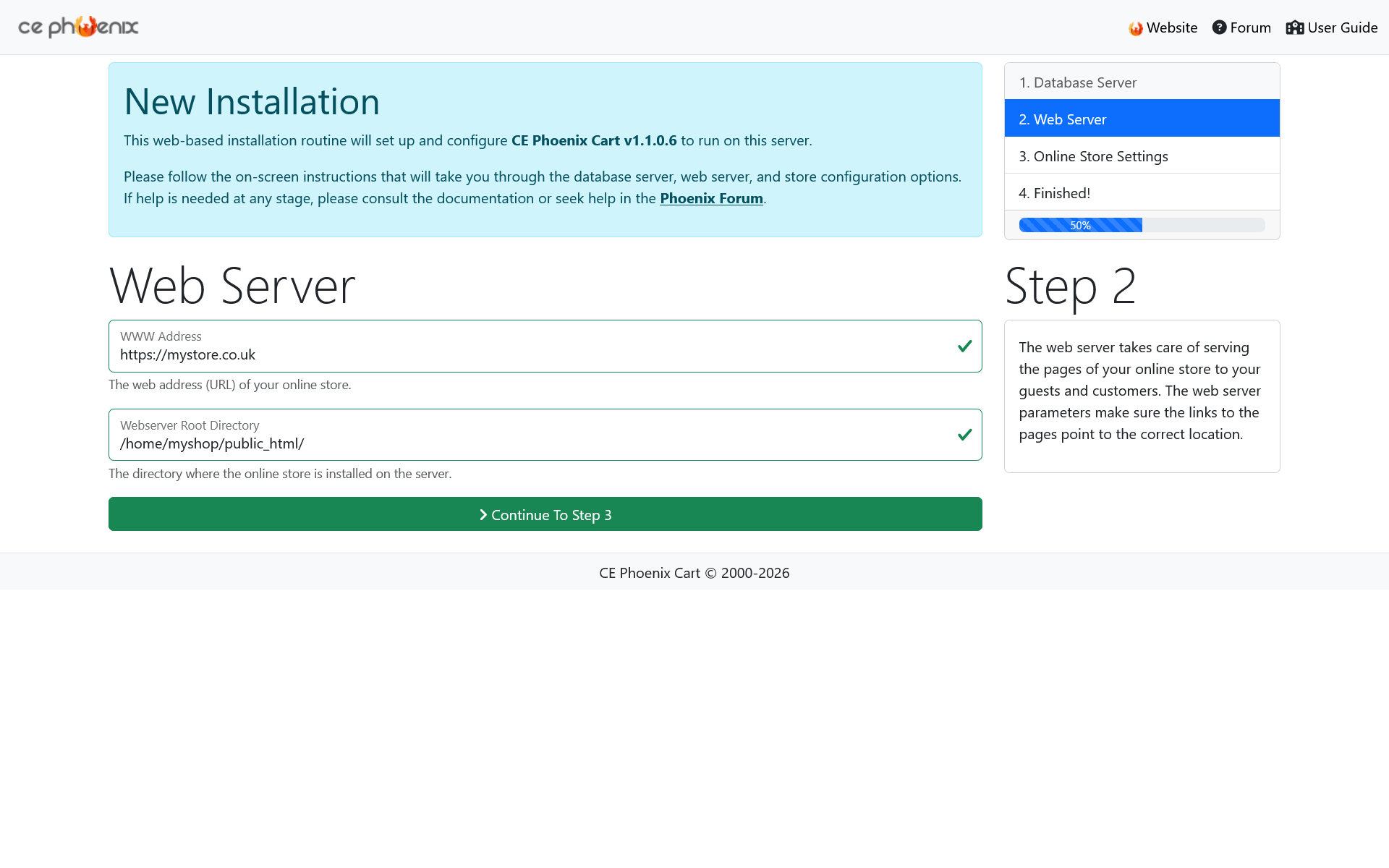This screenshot has height=868, width=1389.
Task: Select the 2. Web Server step
Action: pyautogui.click(x=1142, y=119)
